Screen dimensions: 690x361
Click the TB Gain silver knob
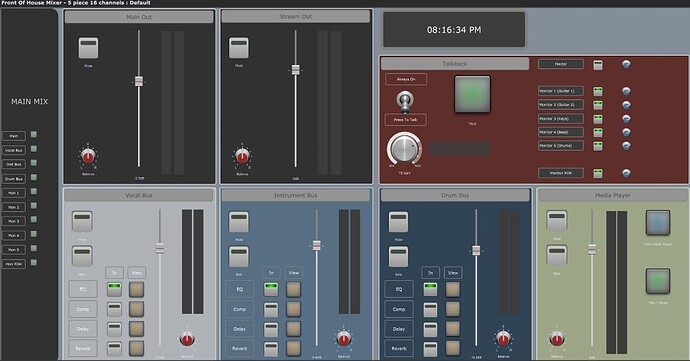click(404, 149)
